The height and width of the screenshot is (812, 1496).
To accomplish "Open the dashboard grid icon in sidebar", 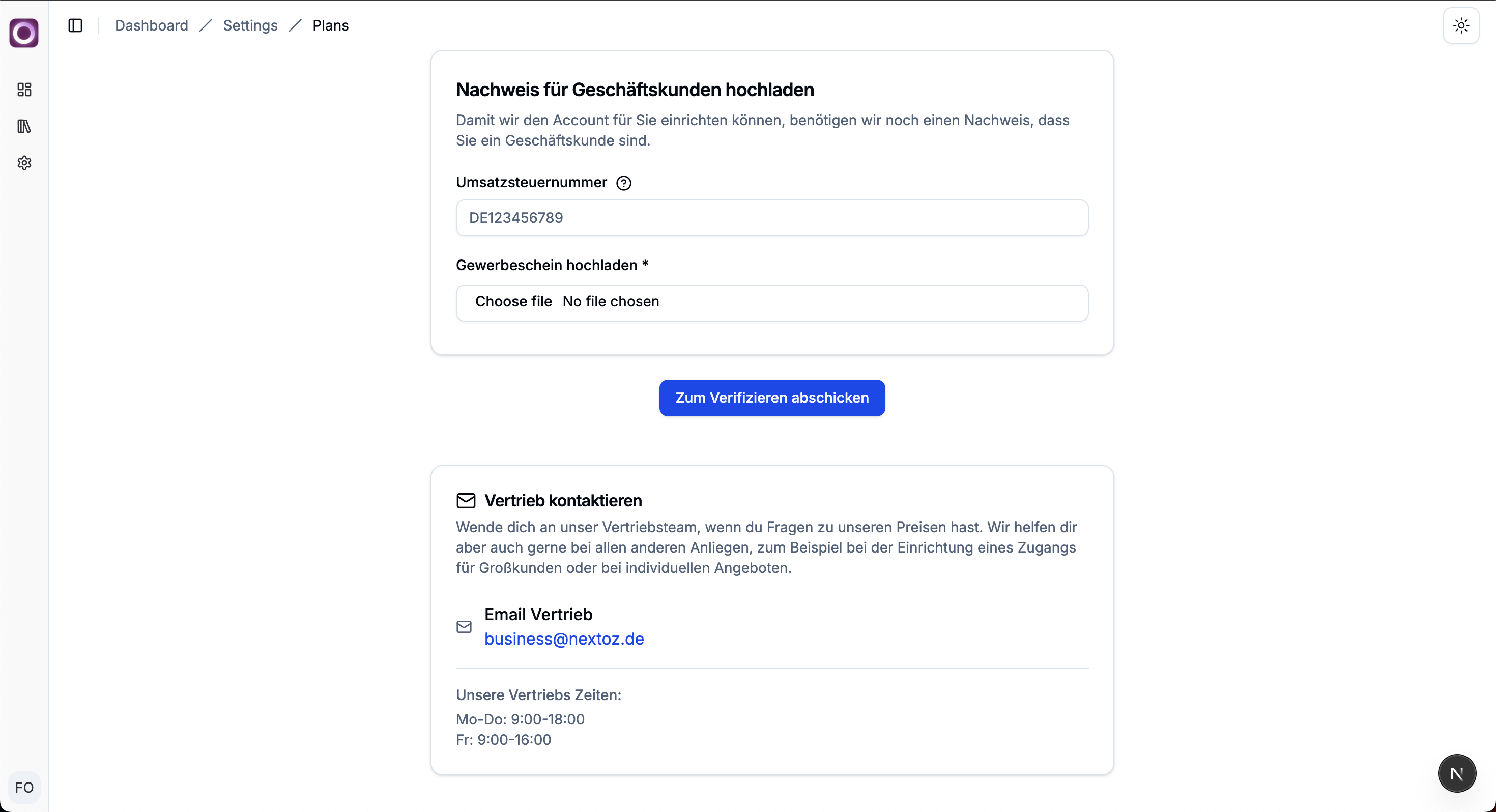I will (x=24, y=90).
